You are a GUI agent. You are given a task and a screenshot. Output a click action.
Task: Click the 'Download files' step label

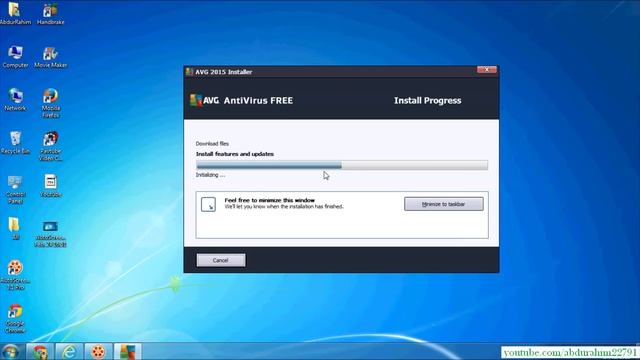(212, 144)
